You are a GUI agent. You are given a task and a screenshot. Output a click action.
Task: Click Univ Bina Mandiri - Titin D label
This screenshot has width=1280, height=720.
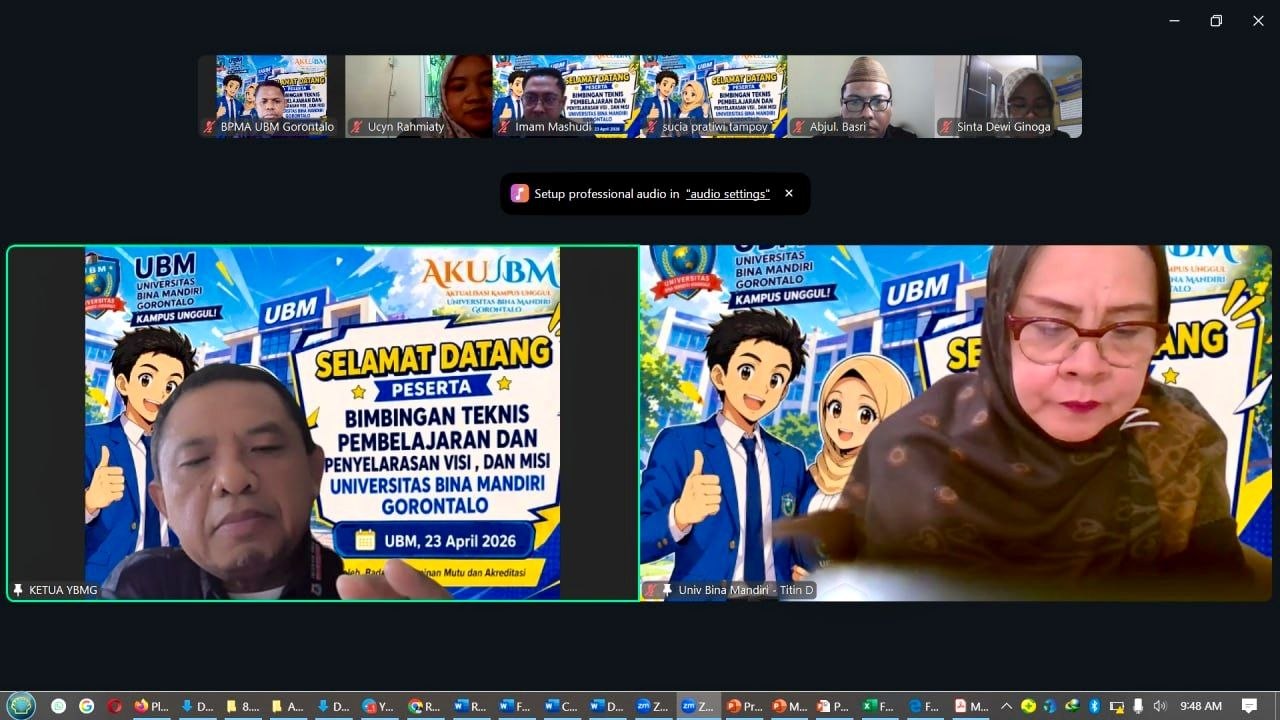745,590
